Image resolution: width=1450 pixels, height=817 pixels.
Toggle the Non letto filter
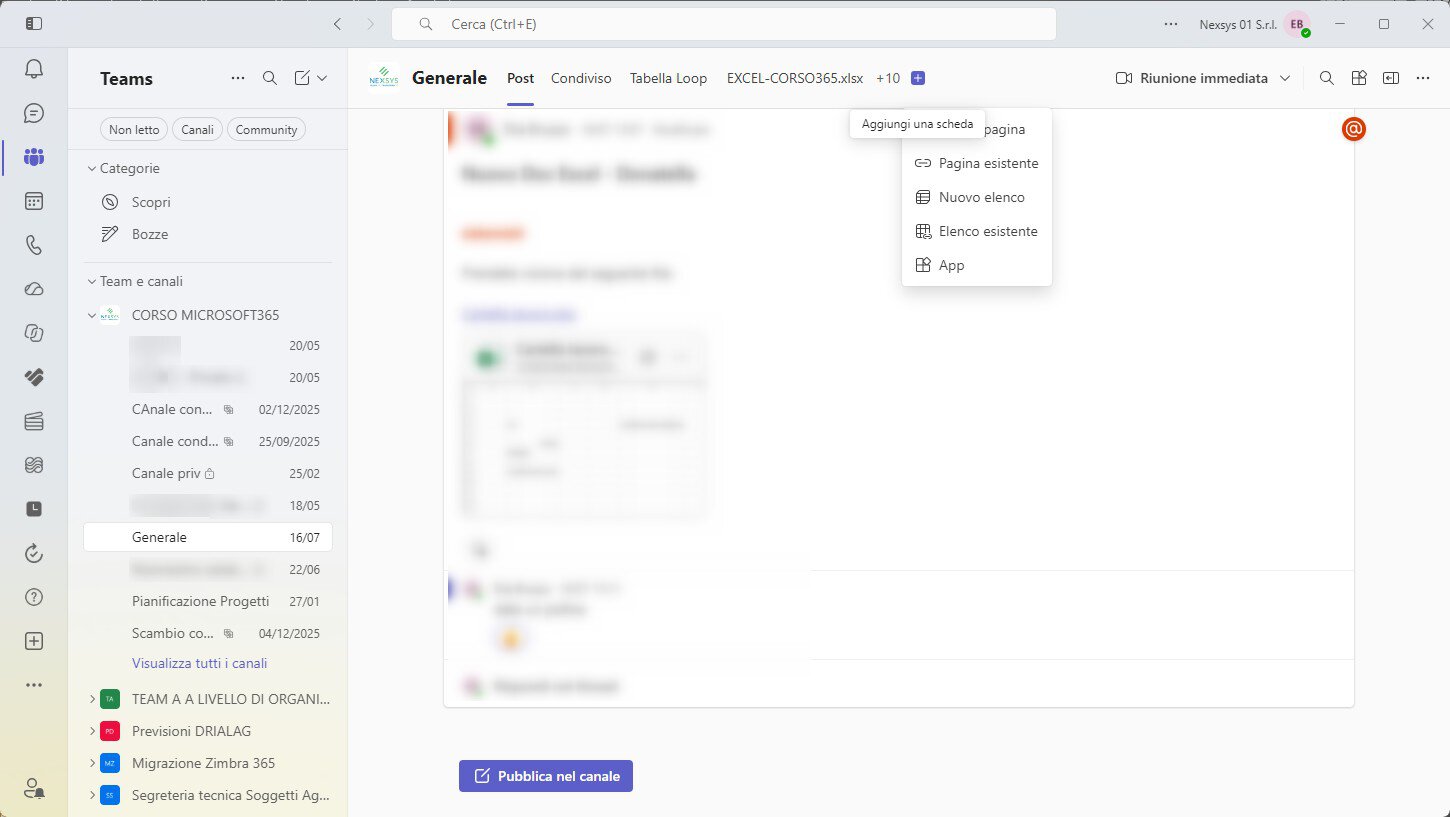coord(134,129)
